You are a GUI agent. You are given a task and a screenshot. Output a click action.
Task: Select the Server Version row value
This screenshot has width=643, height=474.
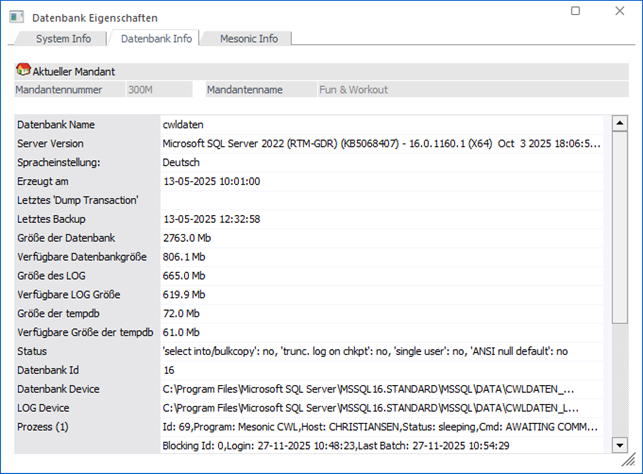click(x=382, y=144)
